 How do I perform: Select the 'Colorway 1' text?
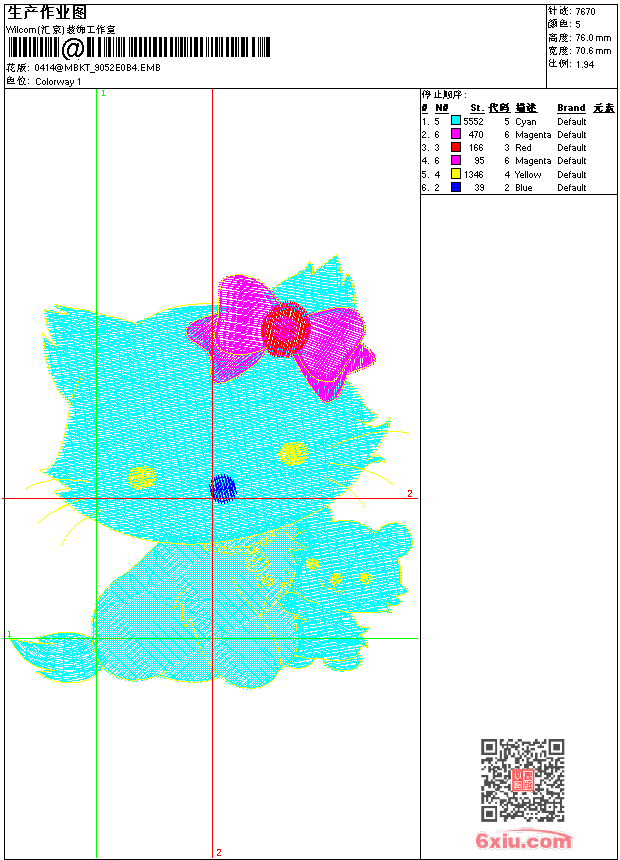(58, 82)
